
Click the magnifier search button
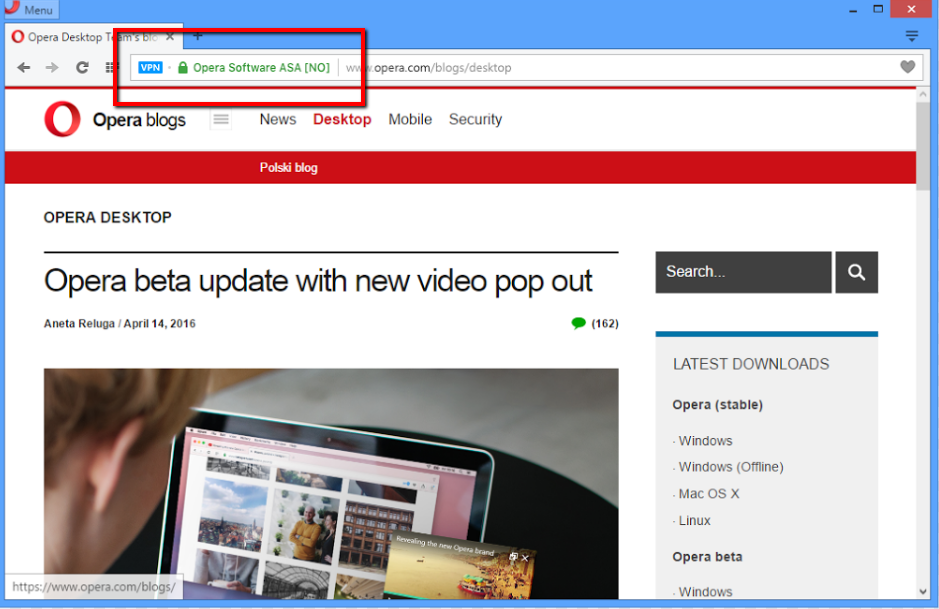point(856,272)
